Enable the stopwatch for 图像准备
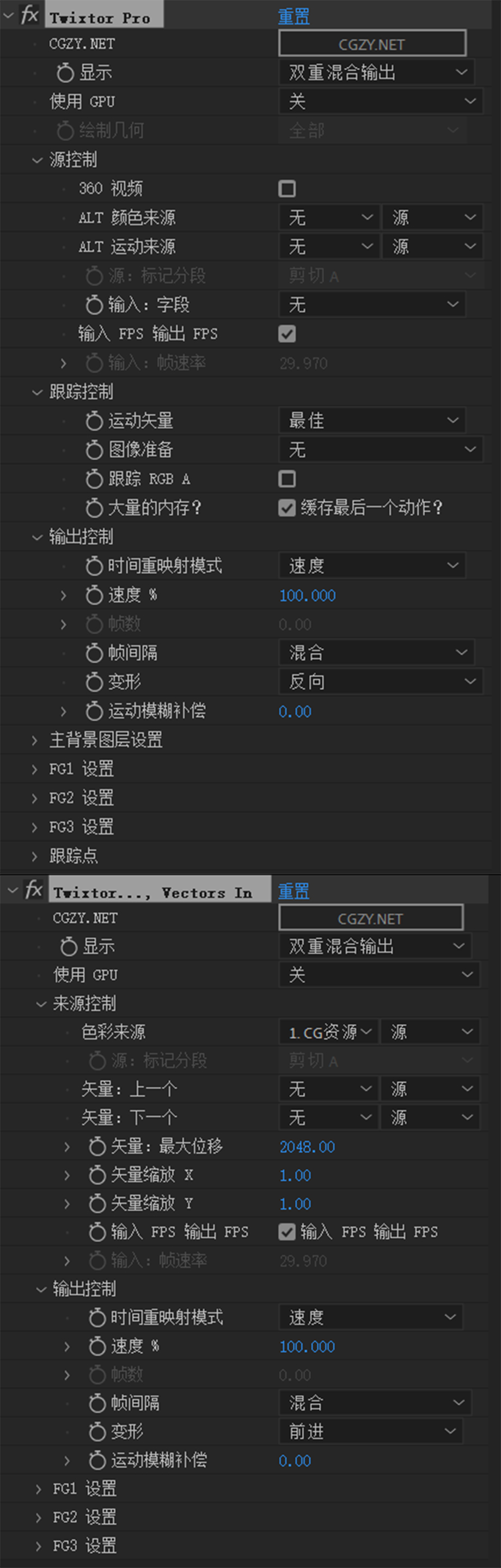Viewport: 501px width, 1568px height. pyautogui.click(x=94, y=450)
